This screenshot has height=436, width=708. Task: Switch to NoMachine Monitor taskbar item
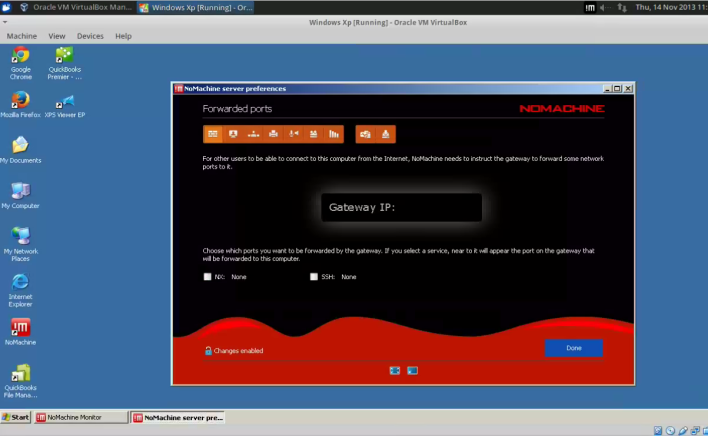click(81, 417)
